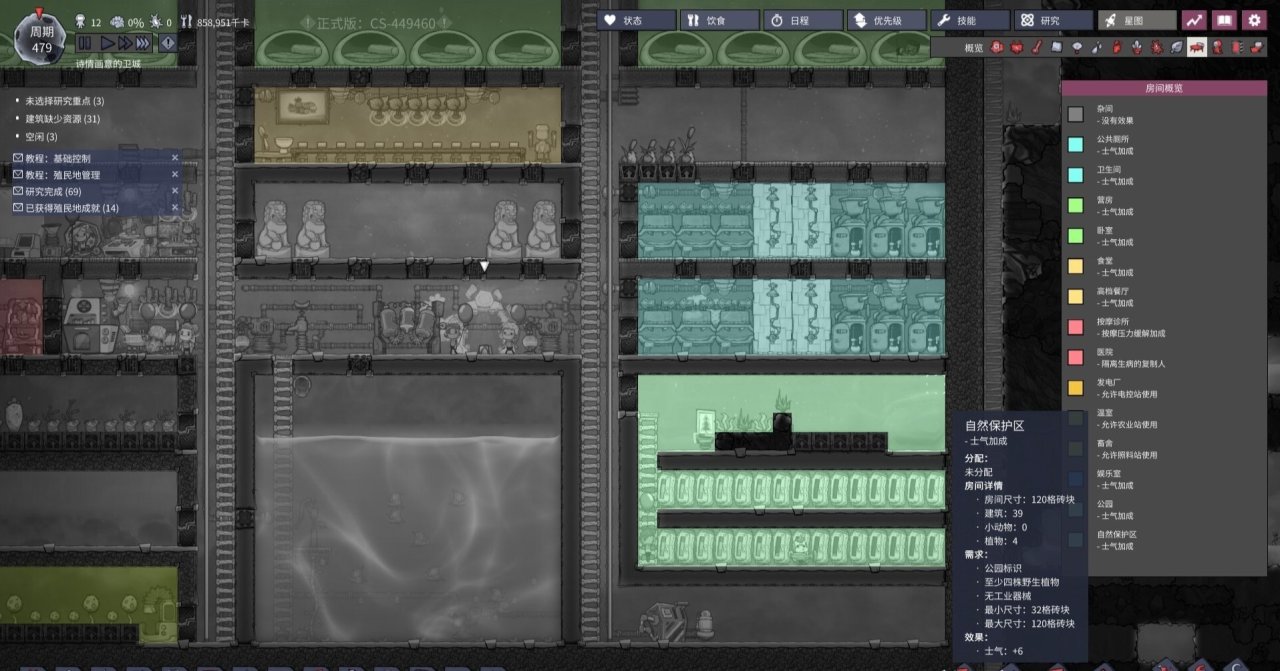
Task: Click the 食堂 yellow color swatch
Action: pos(1075,266)
